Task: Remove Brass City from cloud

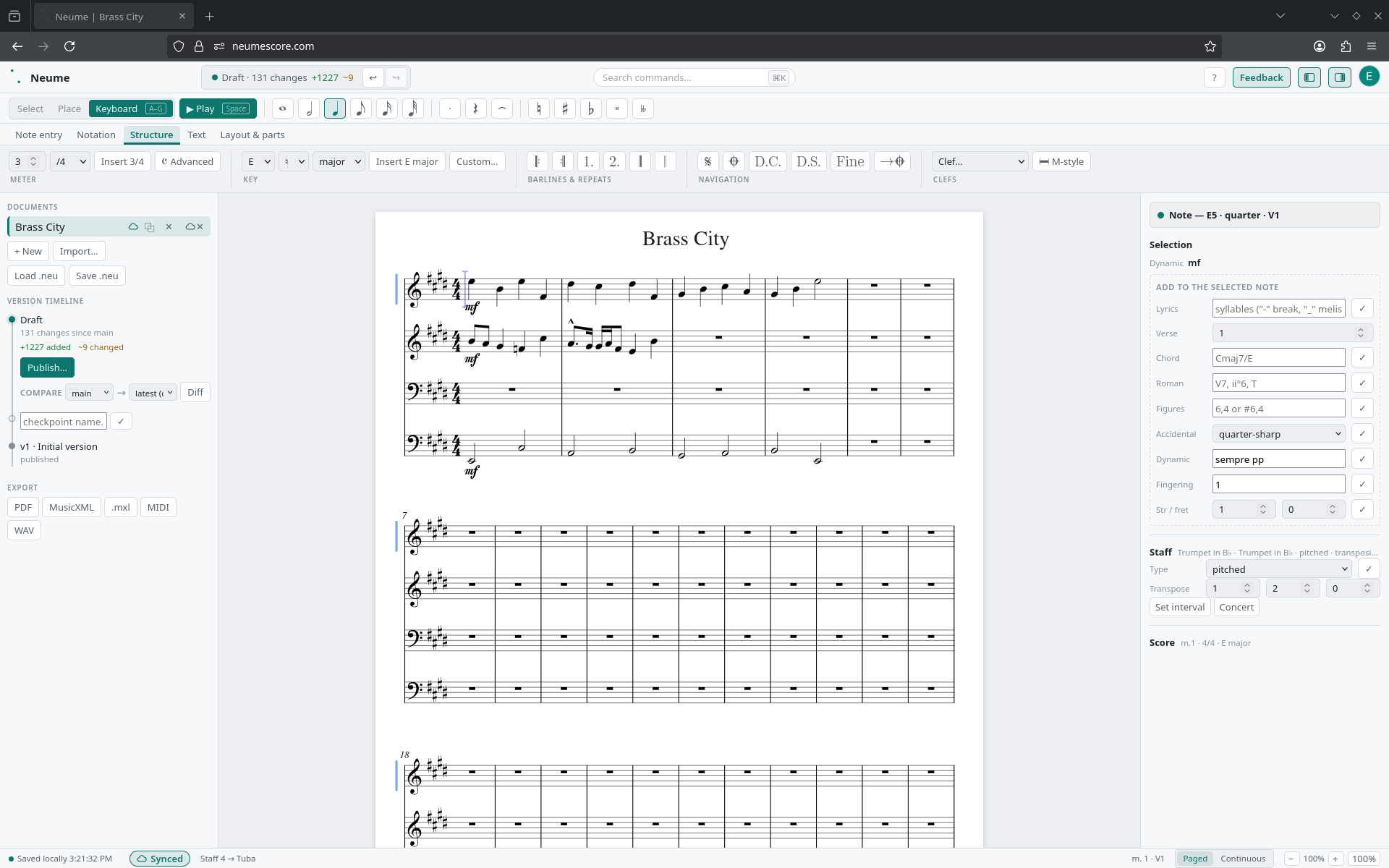Action: pyautogui.click(x=194, y=227)
